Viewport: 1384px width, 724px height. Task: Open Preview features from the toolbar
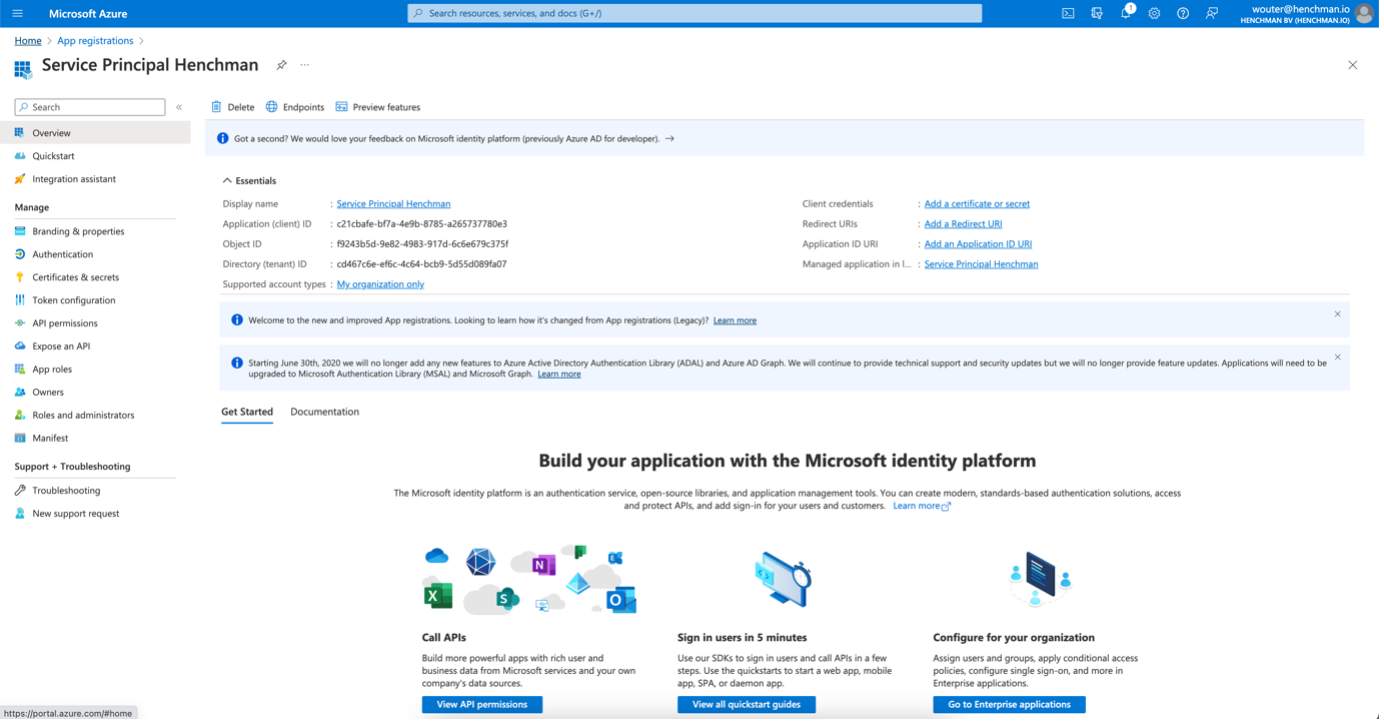tap(380, 108)
